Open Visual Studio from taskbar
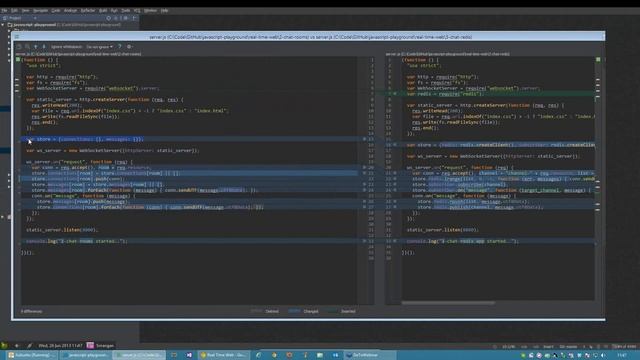640x360 pixels. 189,355
